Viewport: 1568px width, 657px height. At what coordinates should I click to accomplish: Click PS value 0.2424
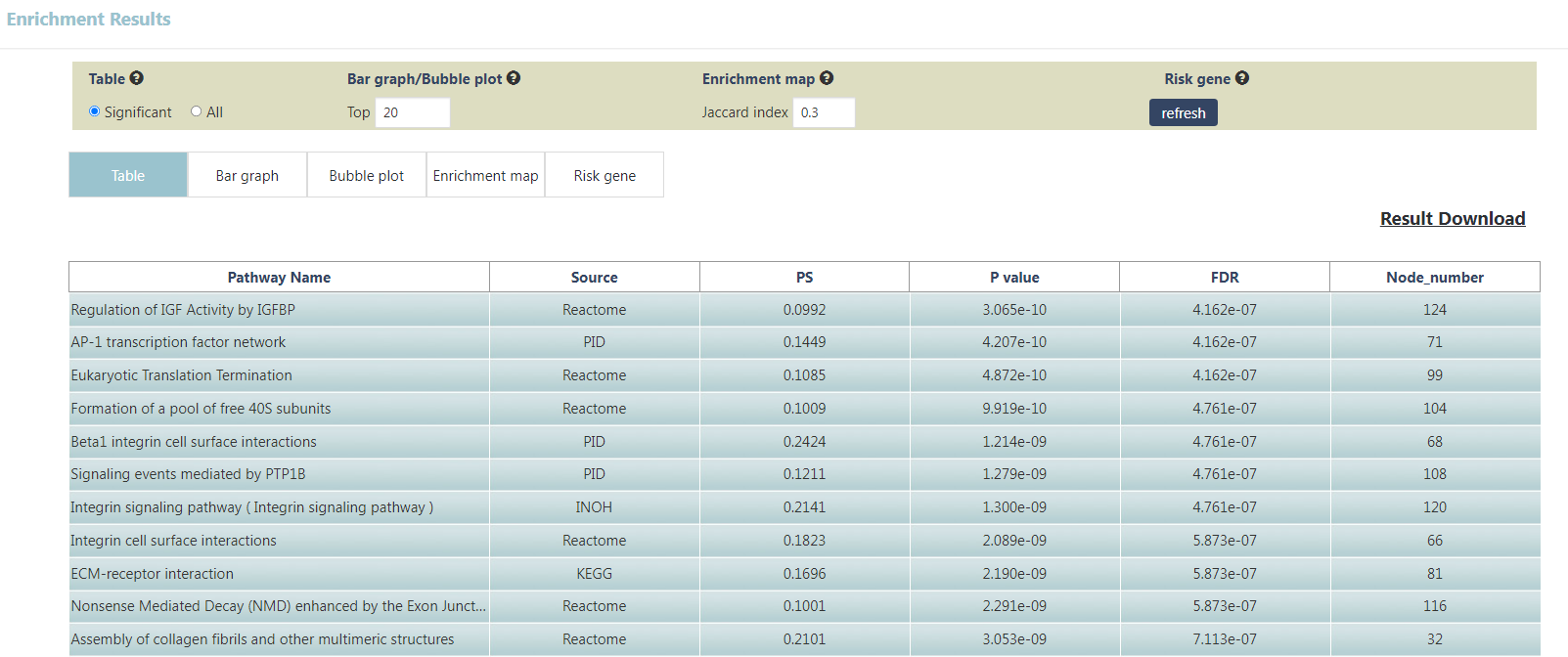pos(804,442)
